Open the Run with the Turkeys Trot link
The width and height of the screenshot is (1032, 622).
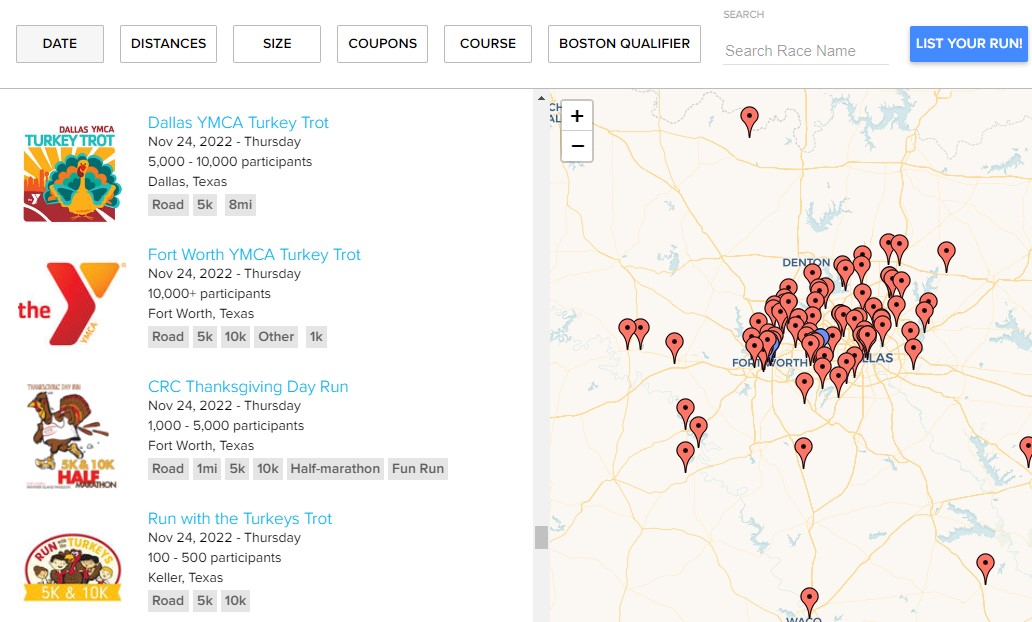(x=240, y=519)
